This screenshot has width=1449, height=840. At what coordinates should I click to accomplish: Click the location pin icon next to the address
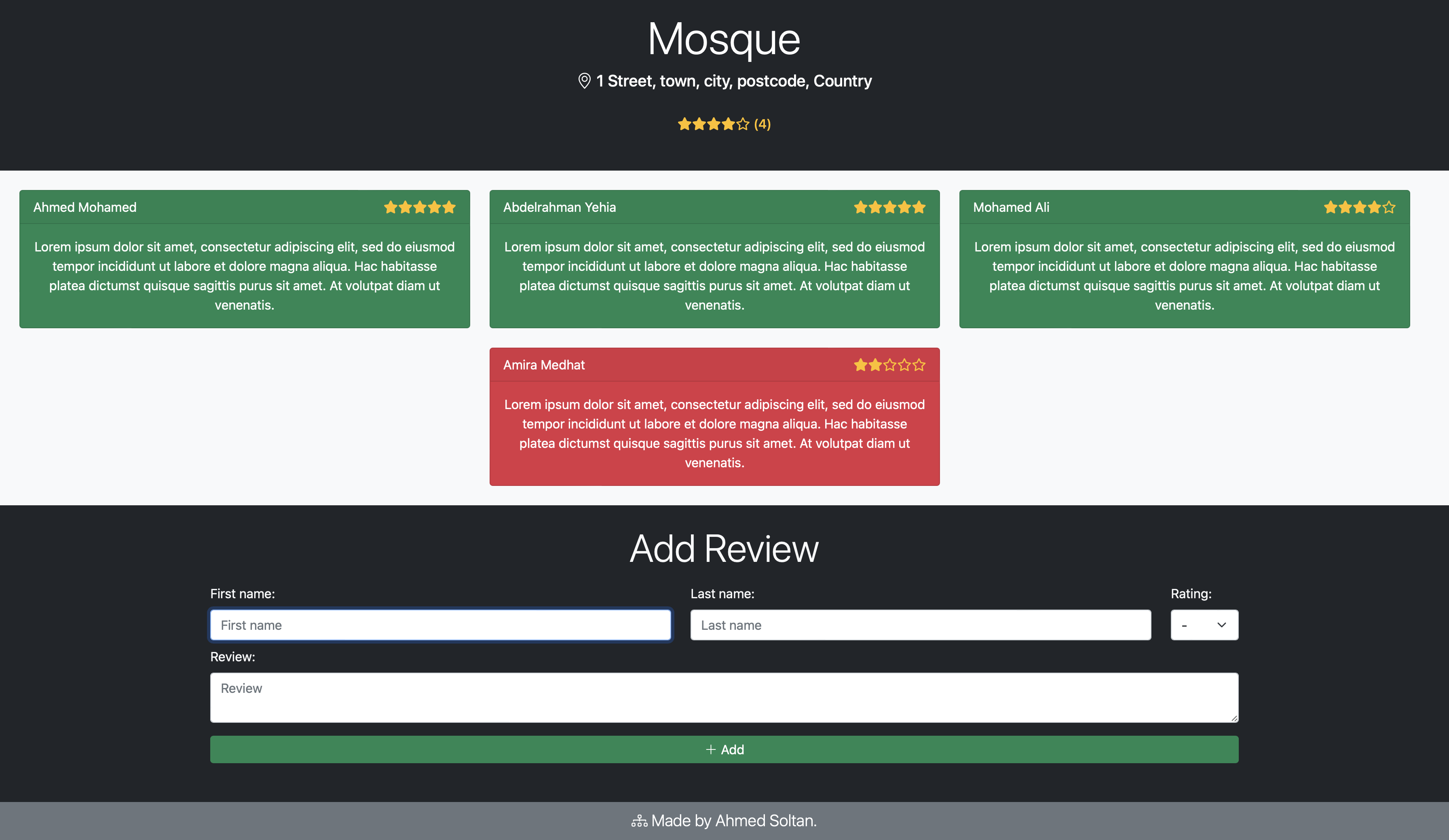tap(584, 81)
